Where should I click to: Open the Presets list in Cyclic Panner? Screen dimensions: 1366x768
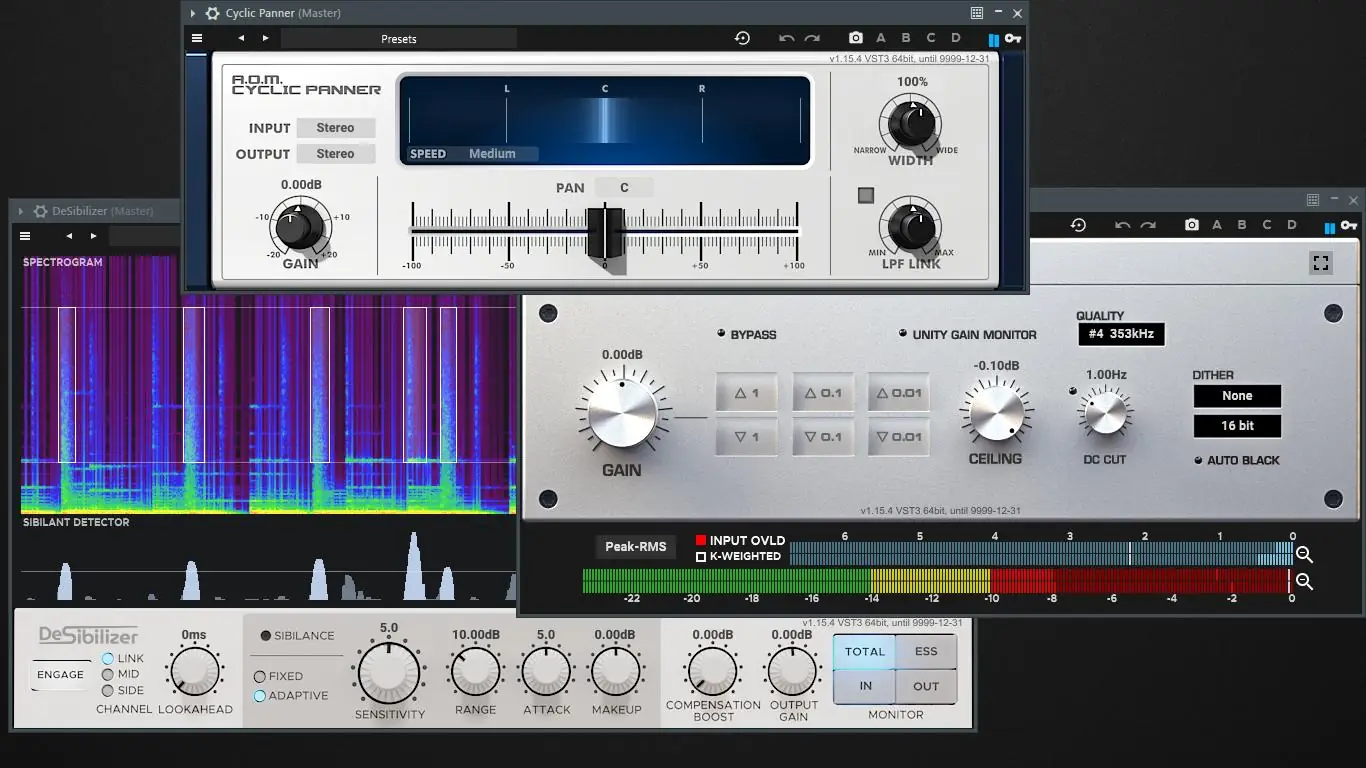click(x=398, y=38)
